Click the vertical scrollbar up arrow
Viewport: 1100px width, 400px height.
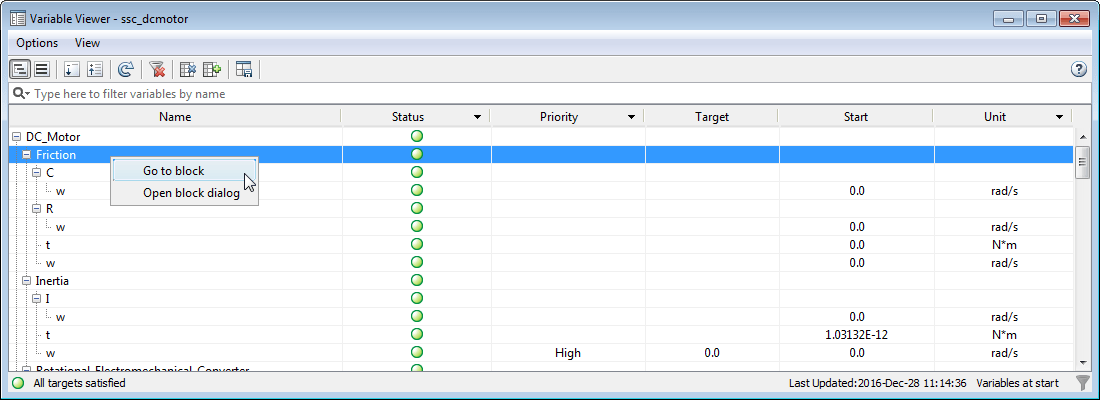(x=1082, y=135)
